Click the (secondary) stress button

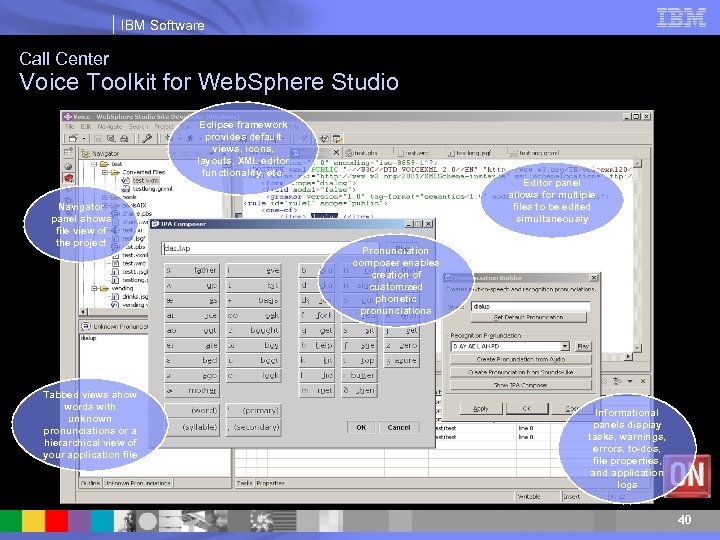point(253,428)
